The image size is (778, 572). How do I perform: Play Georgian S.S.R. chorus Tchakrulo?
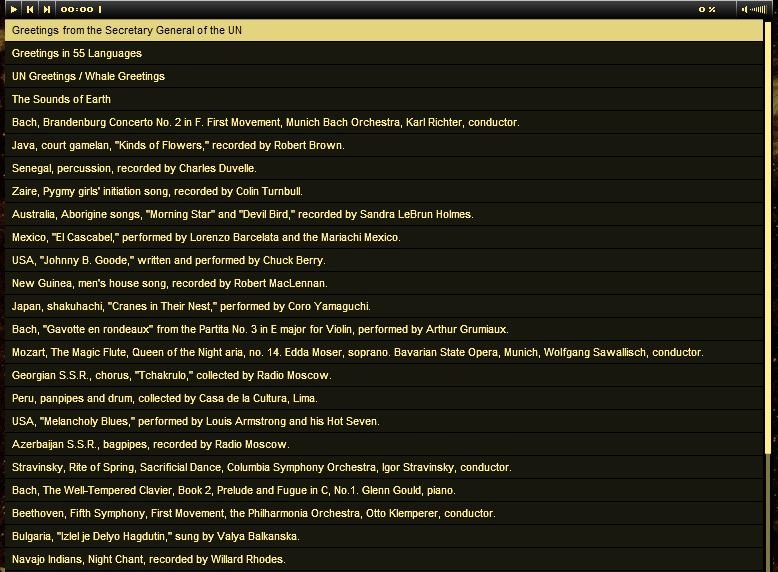(x=384, y=375)
